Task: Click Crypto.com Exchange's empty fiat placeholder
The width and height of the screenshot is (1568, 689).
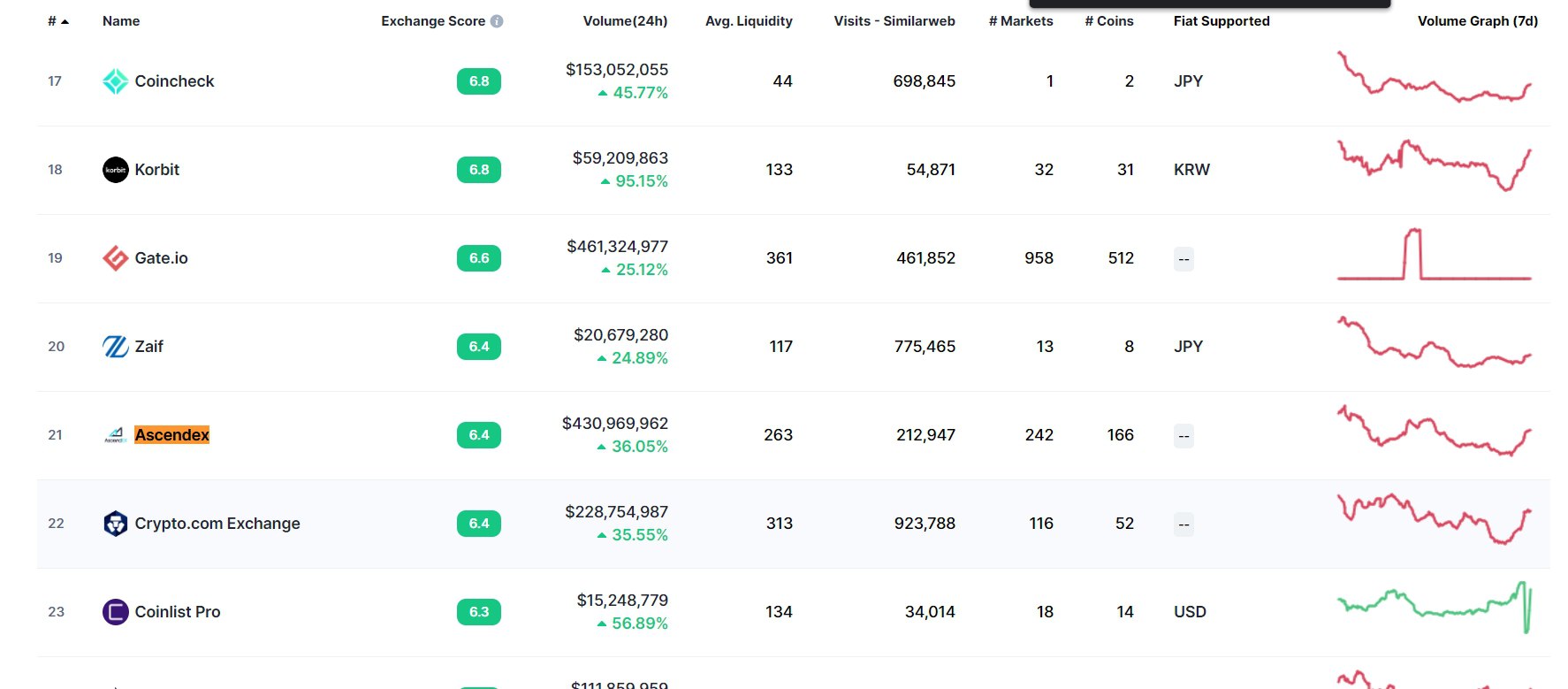Action: (x=1184, y=524)
